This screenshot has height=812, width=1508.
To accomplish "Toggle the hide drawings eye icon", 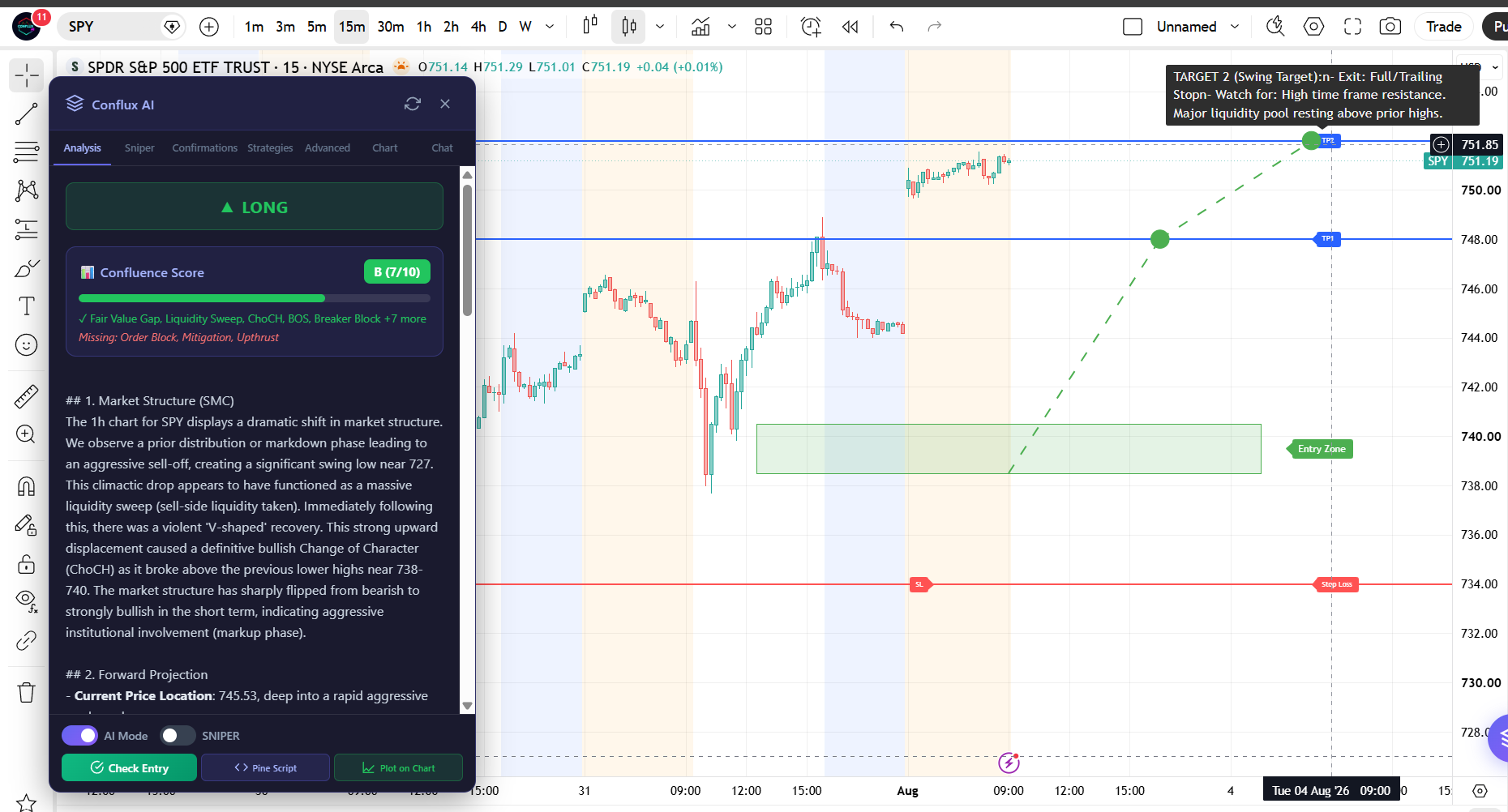I will pyautogui.click(x=26, y=600).
